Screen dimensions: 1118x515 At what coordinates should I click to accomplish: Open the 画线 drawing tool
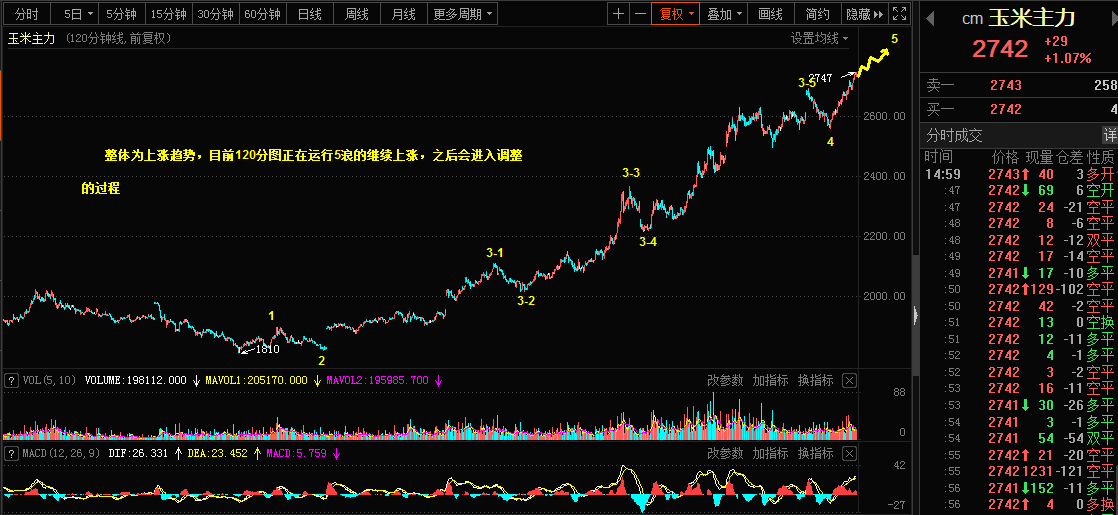(x=771, y=14)
